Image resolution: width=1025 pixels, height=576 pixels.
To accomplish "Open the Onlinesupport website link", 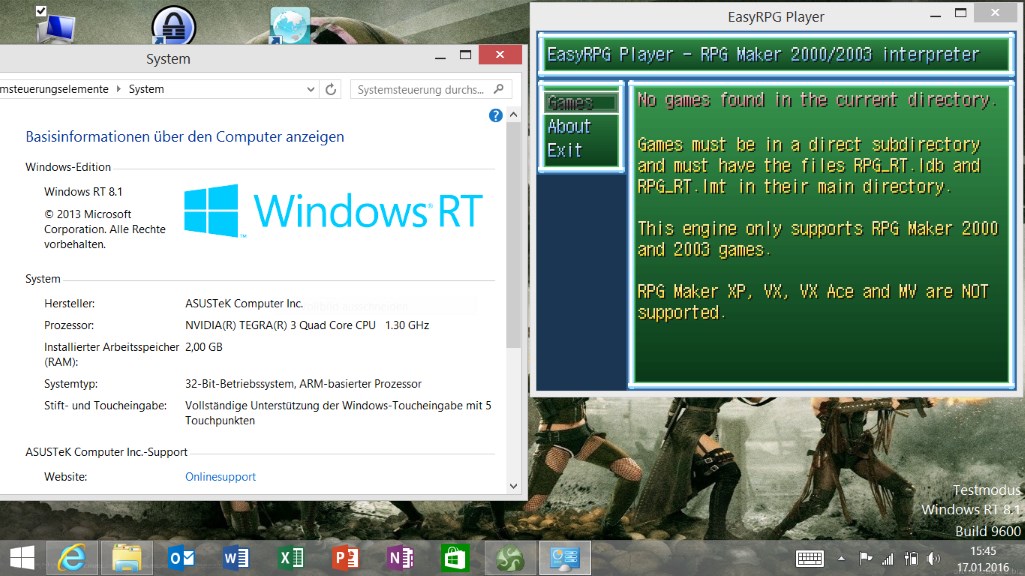I will [x=220, y=477].
